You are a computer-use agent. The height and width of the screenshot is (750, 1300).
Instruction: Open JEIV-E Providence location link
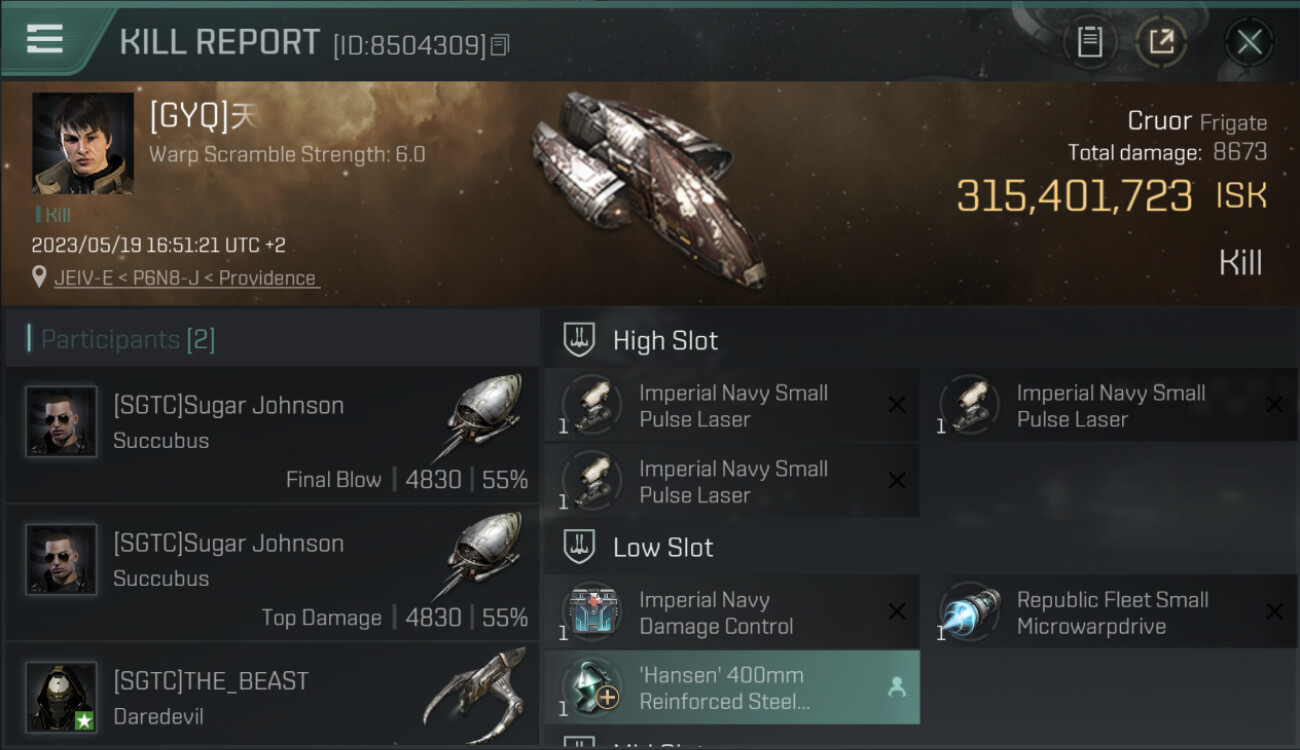[187, 278]
